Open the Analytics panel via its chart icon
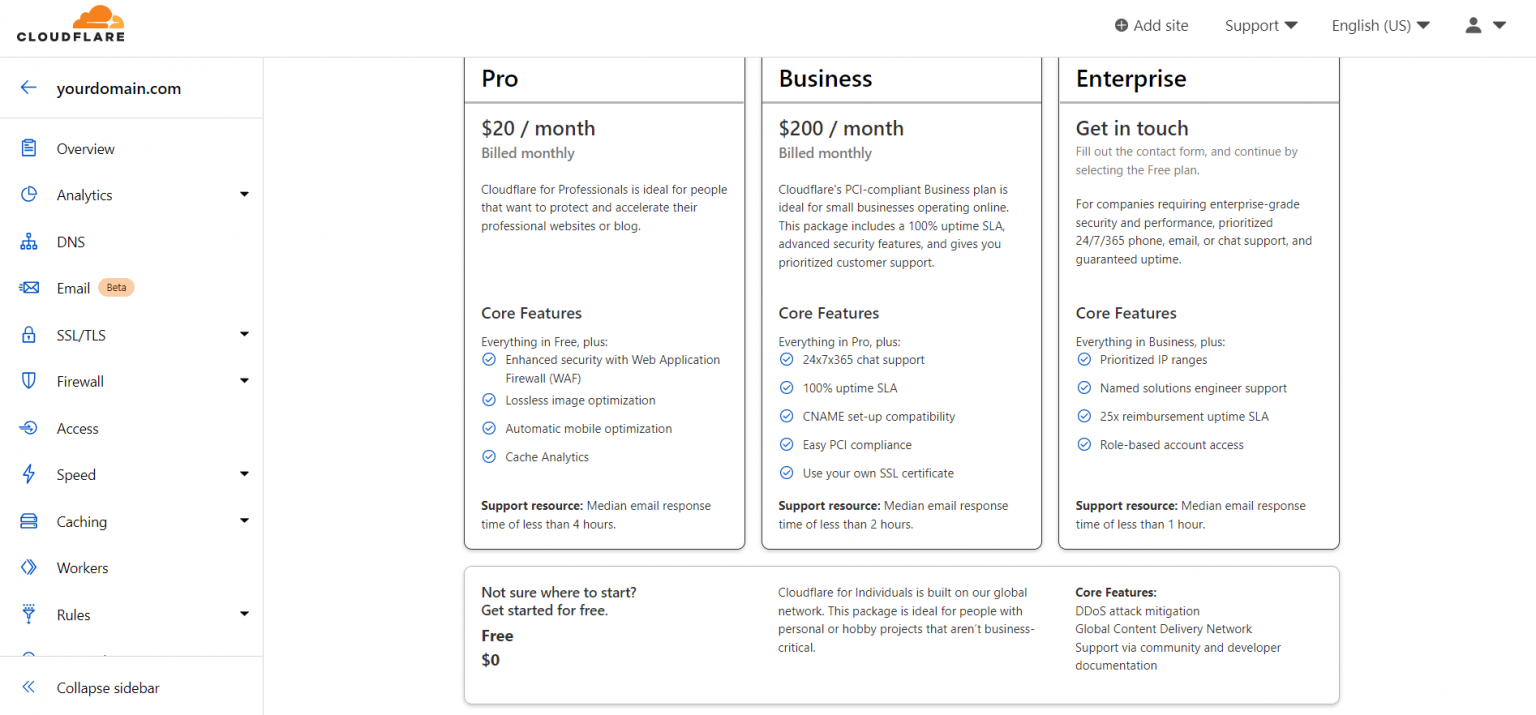The height and width of the screenshot is (715, 1536). 29,194
